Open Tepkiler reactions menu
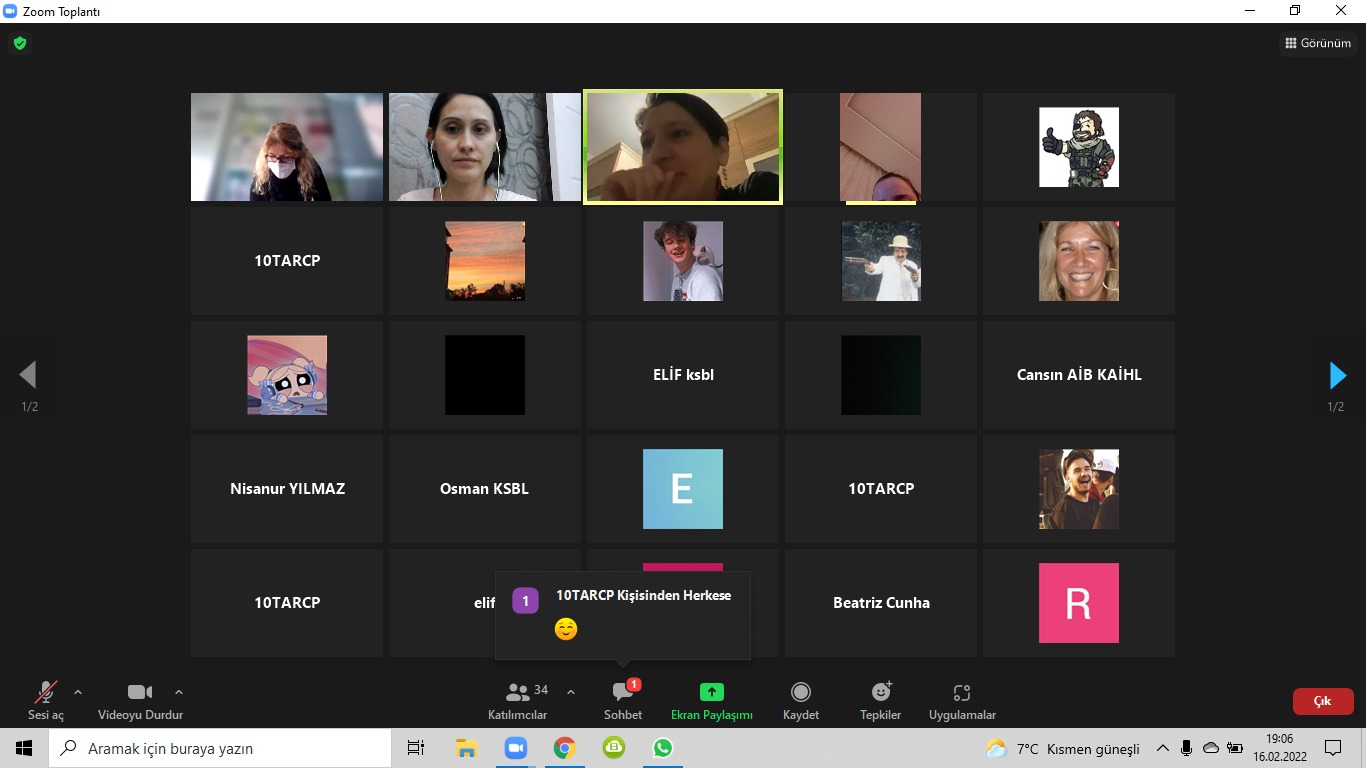 point(881,701)
